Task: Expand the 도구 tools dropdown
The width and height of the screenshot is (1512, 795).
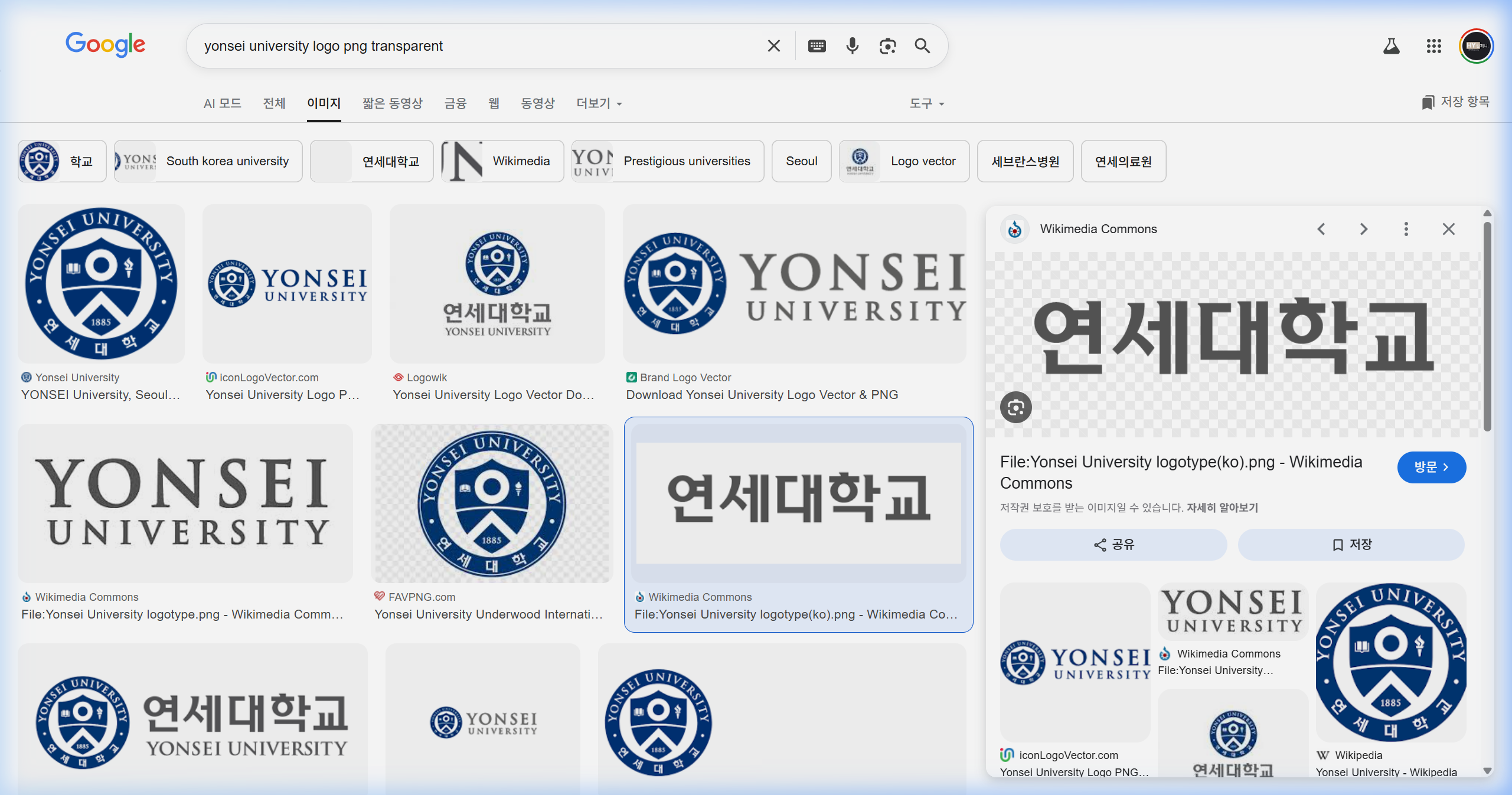Action: (927, 103)
